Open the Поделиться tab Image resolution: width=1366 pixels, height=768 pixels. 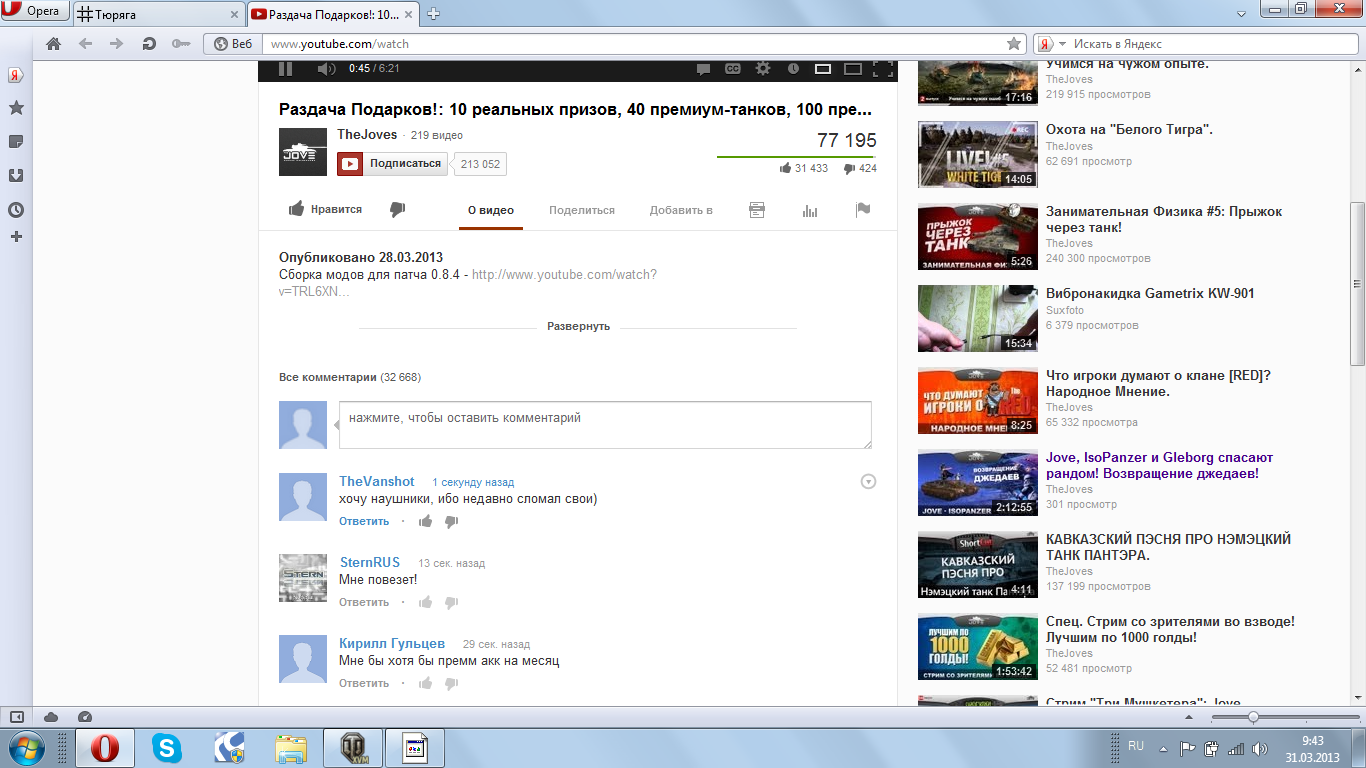point(582,210)
